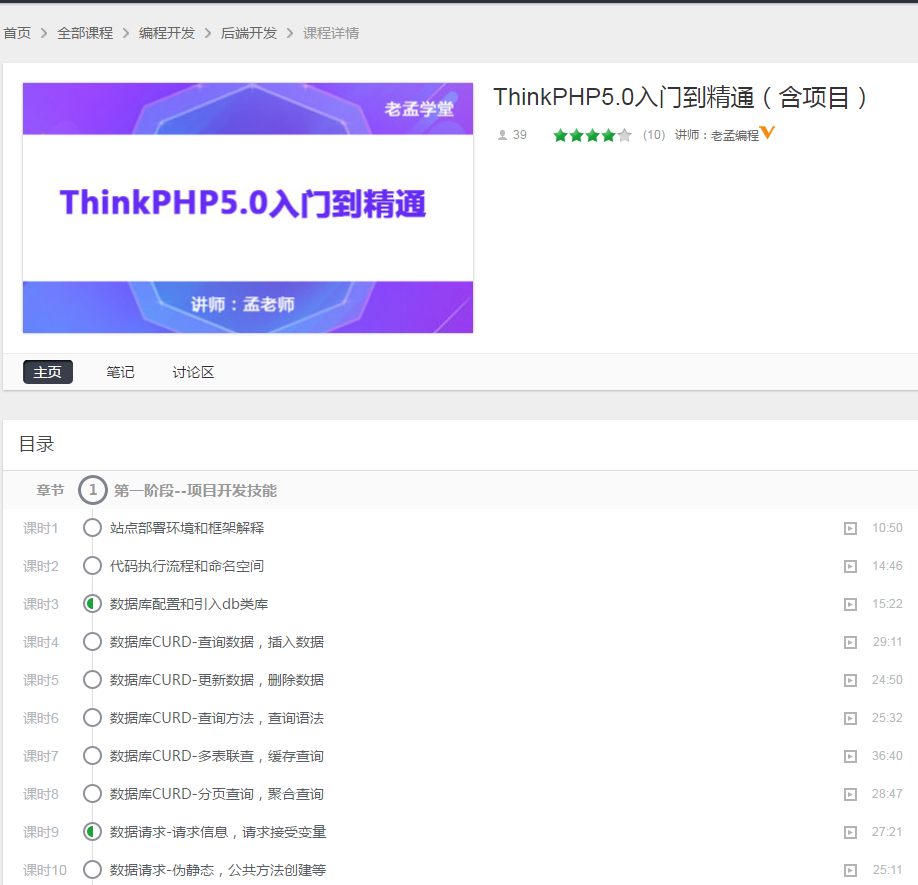The width and height of the screenshot is (918, 885).
Task: Click the orange V verified badge
Action: click(x=767, y=133)
